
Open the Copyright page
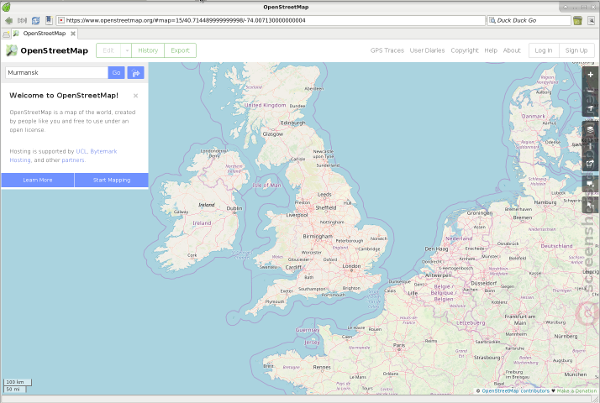point(465,51)
